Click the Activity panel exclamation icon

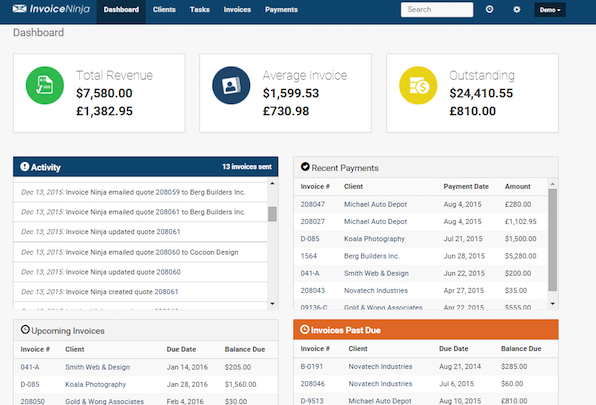(25, 166)
